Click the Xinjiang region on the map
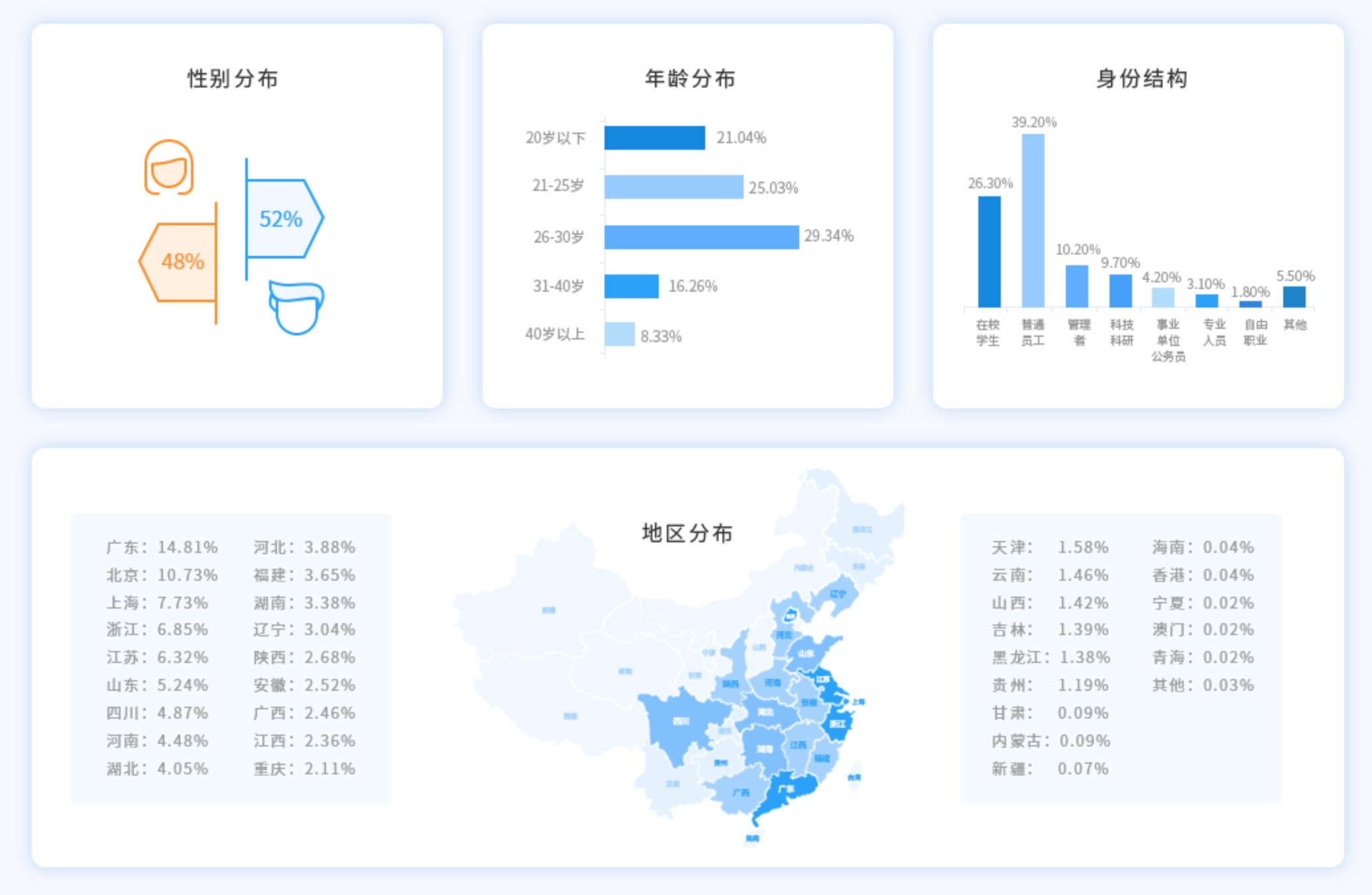The height and width of the screenshot is (895, 1372). pyautogui.click(x=549, y=610)
